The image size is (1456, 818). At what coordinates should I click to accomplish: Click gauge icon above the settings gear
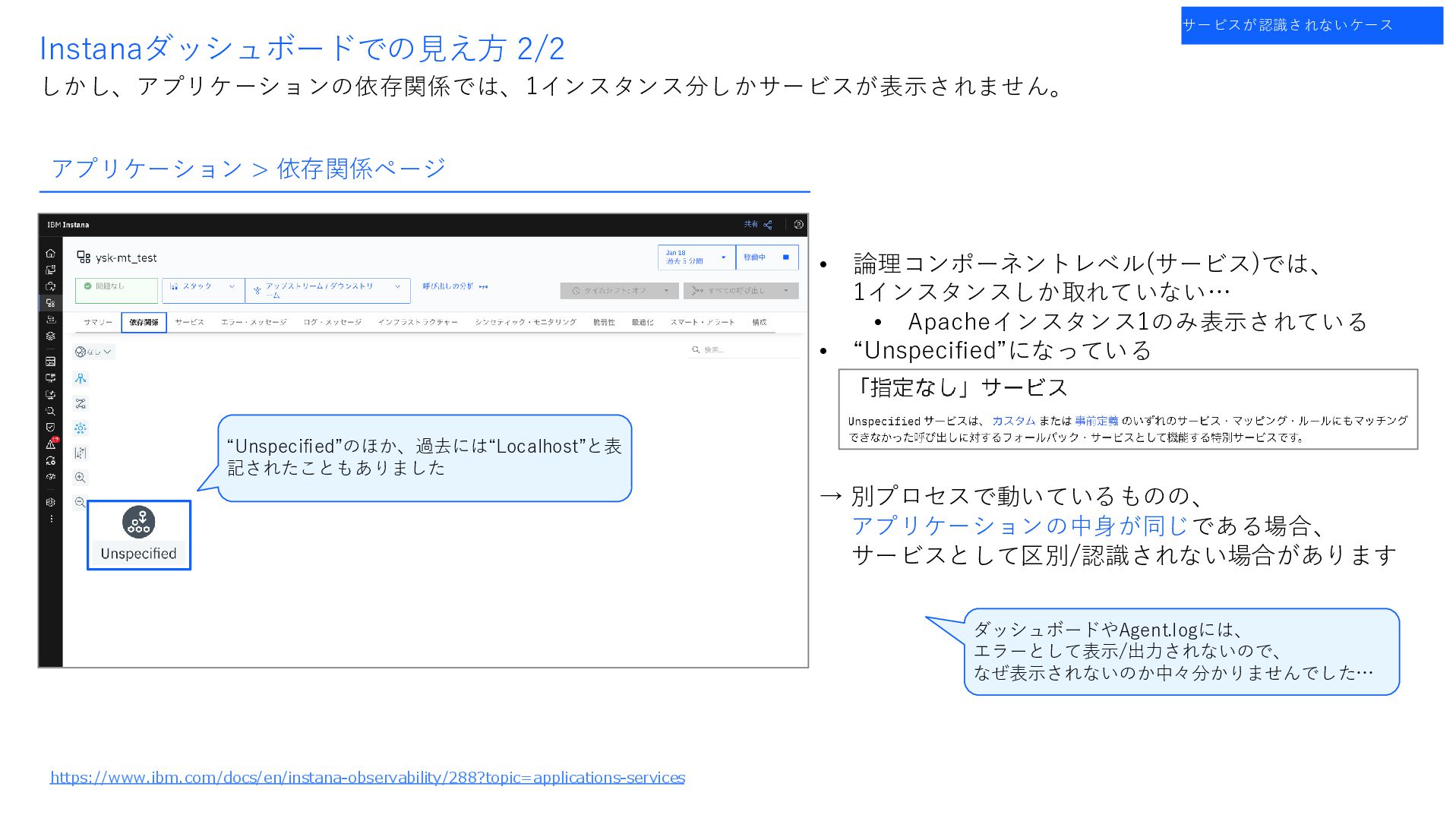click(50, 477)
